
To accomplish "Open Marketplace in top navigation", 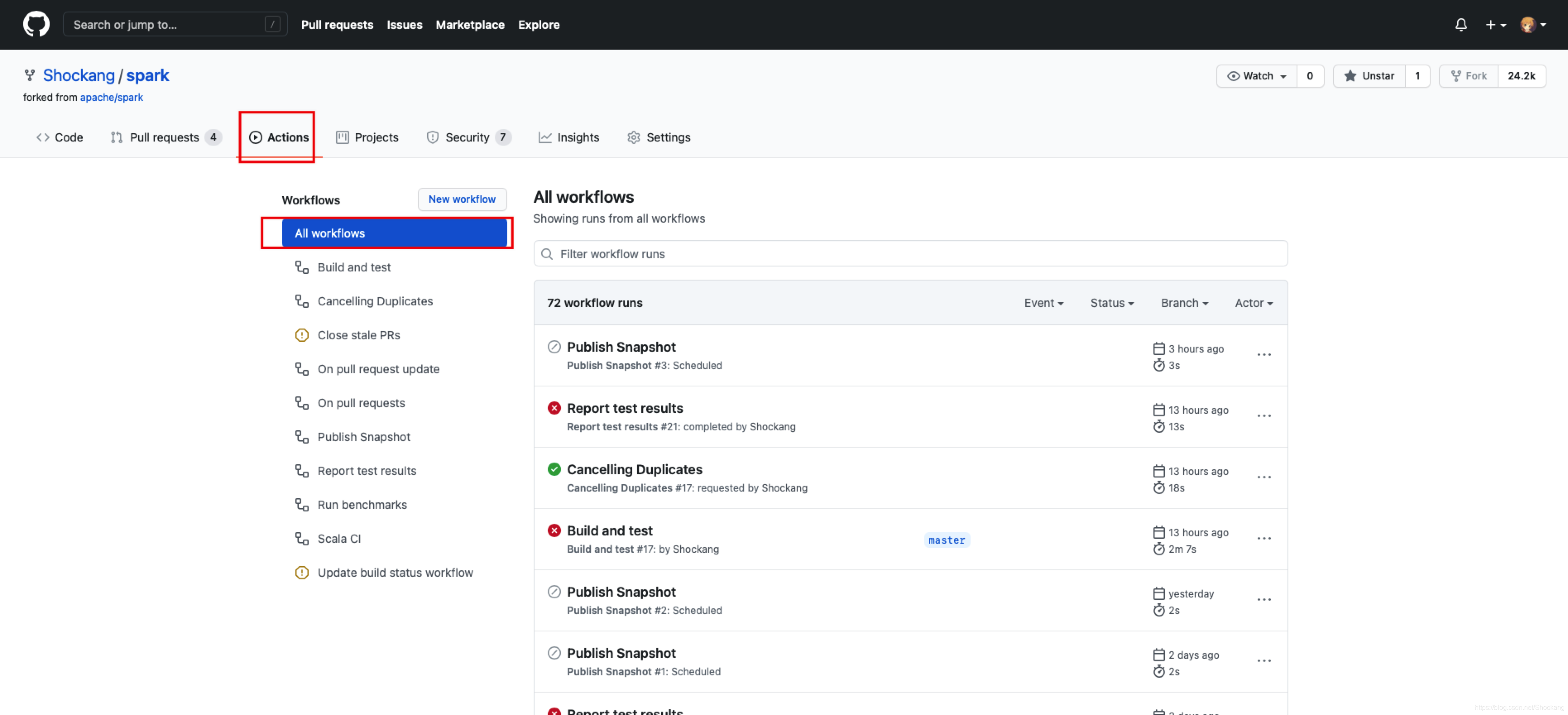I will pyautogui.click(x=470, y=24).
